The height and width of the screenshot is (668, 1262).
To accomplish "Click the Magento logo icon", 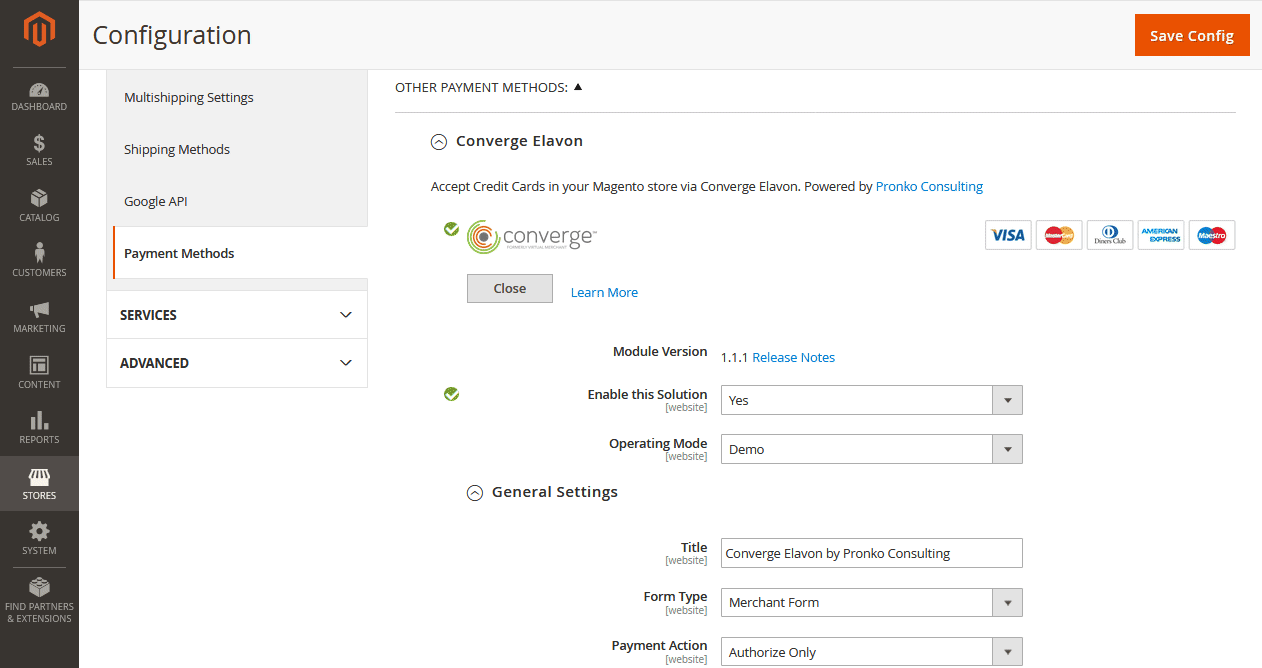I will tap(39, 29).
